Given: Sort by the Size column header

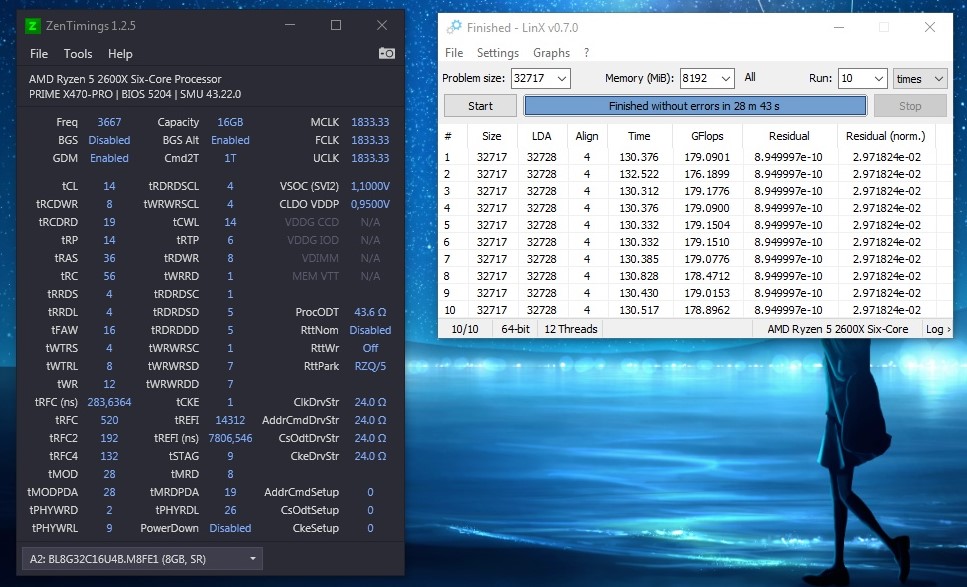Looking at the screenshot, I should [492, 136].
